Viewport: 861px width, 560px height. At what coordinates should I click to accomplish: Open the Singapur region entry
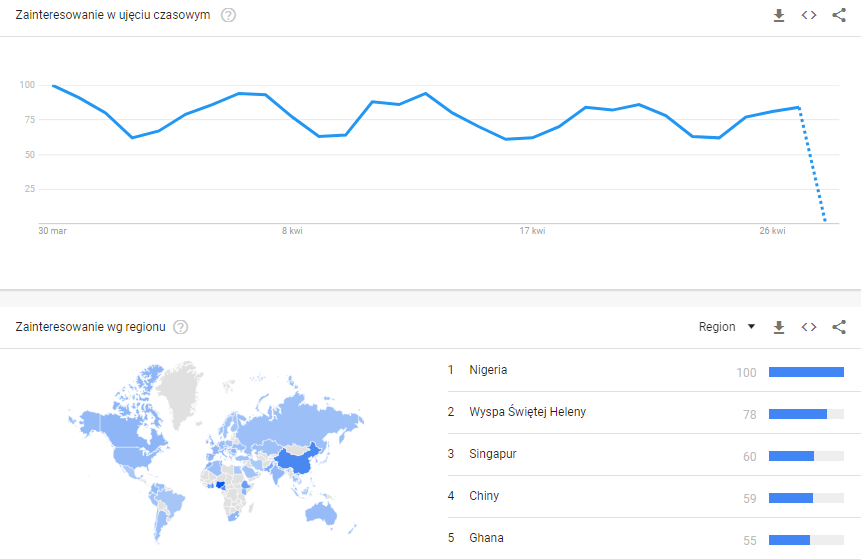pyautogui.click(x=493, y=454)
